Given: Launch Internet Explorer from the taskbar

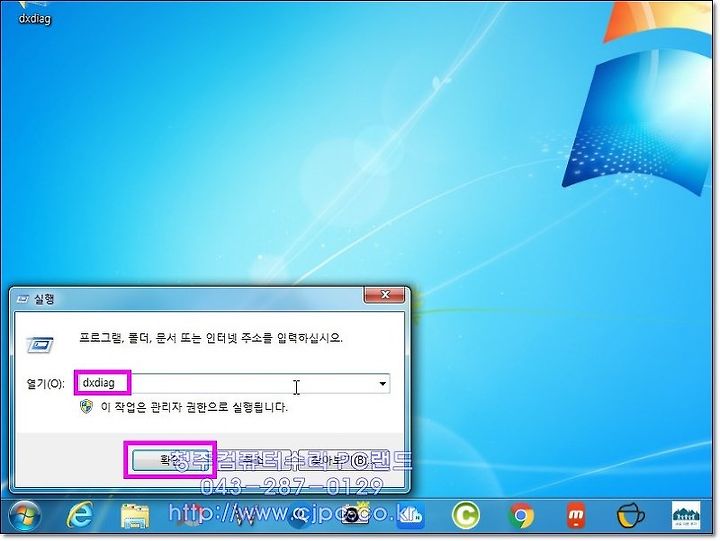Looking at the screenshot, I should point(79,515).
